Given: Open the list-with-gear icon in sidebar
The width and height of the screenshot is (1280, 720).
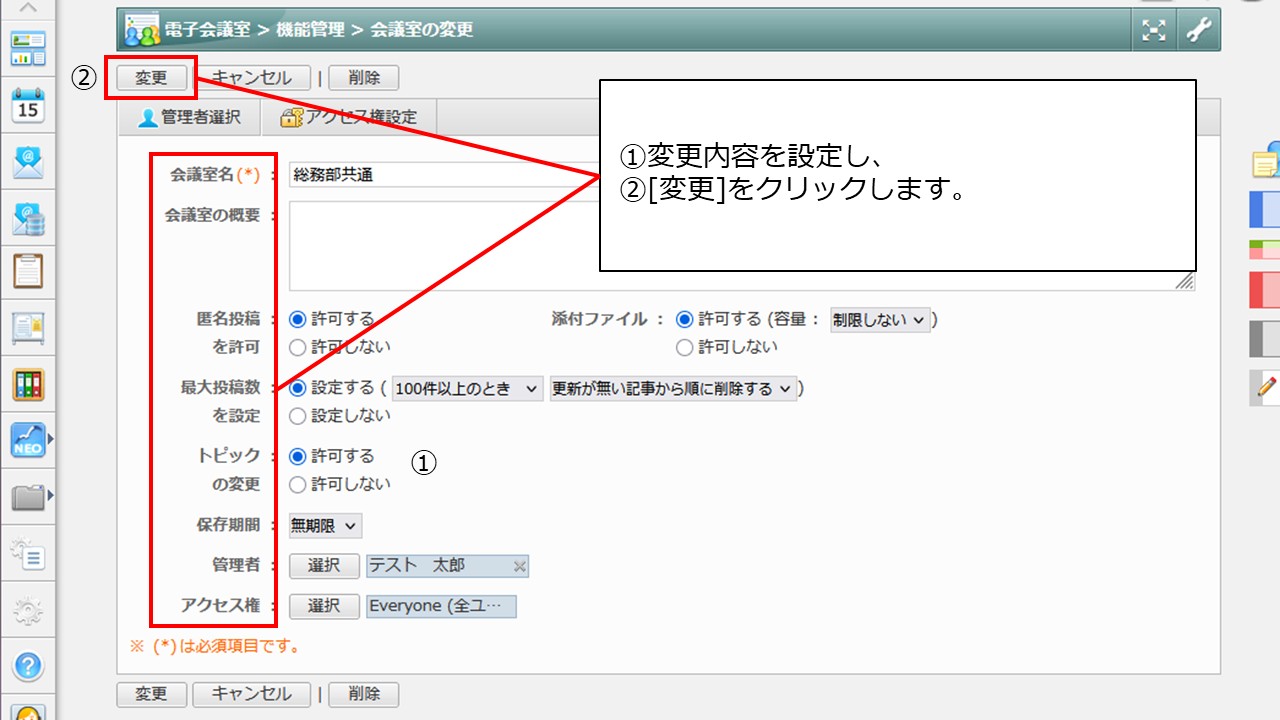Looking at the screenshot, I should pos(28,552).
